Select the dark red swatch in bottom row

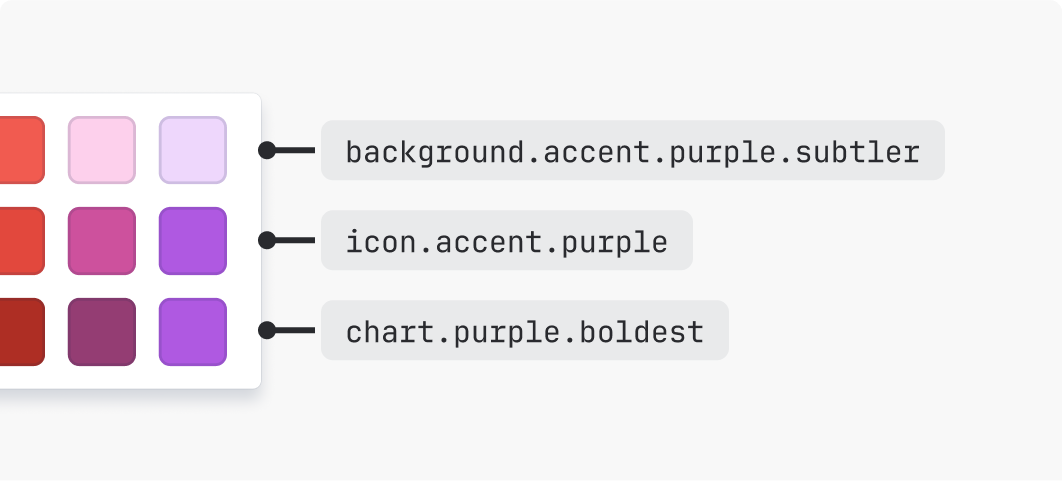tap(20, 331)
